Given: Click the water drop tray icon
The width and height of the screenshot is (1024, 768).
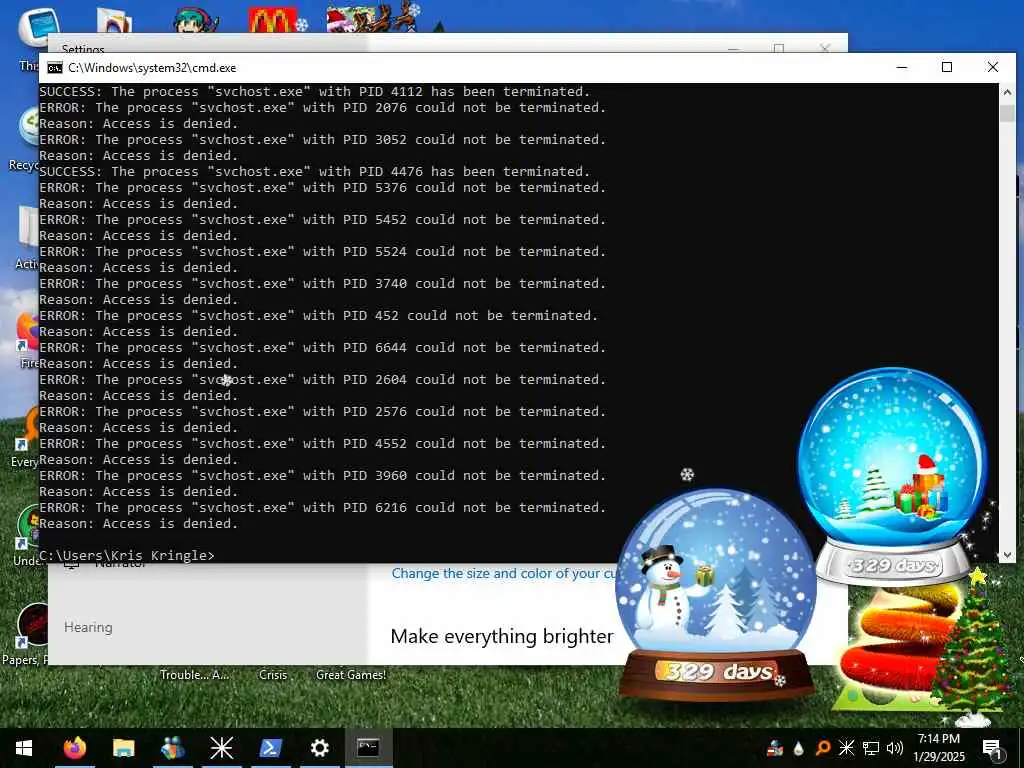Looking at the screenshot, I should [798, 748].
